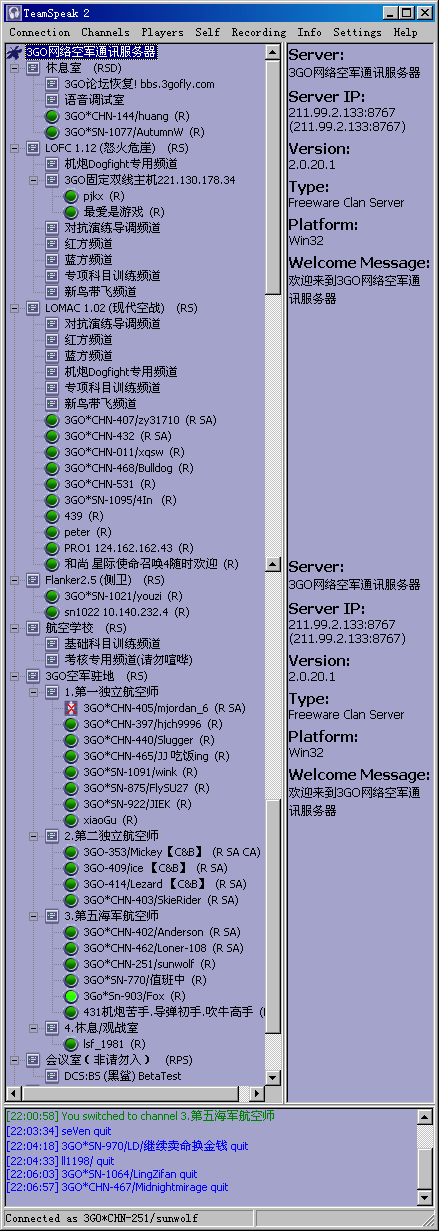
Task: Click the 3GO*CHN-440/Slugger player icon
Action: coord(71,740)
